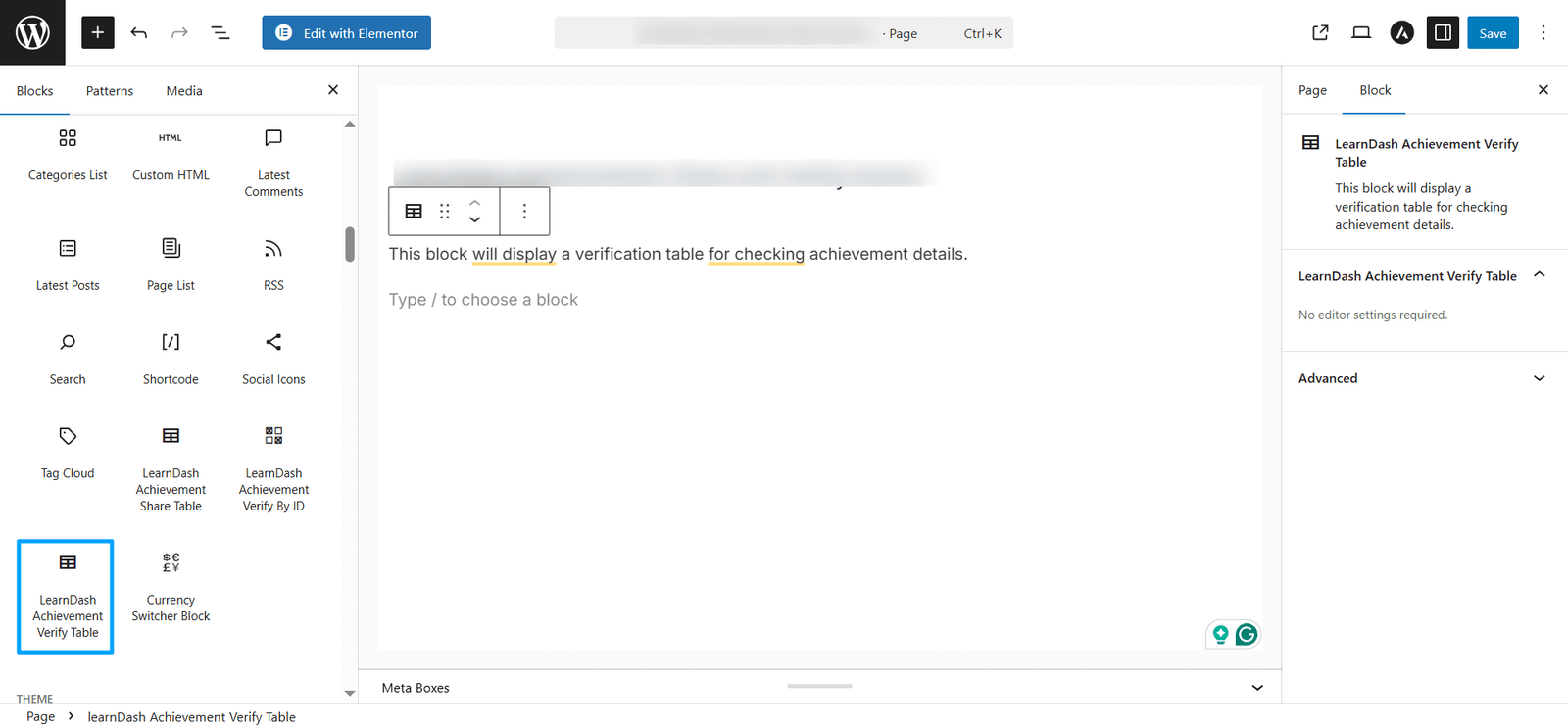Viewport: 1568px width, 728px height.
Task: Undo the last change
Action: click(x=139, y=32)
